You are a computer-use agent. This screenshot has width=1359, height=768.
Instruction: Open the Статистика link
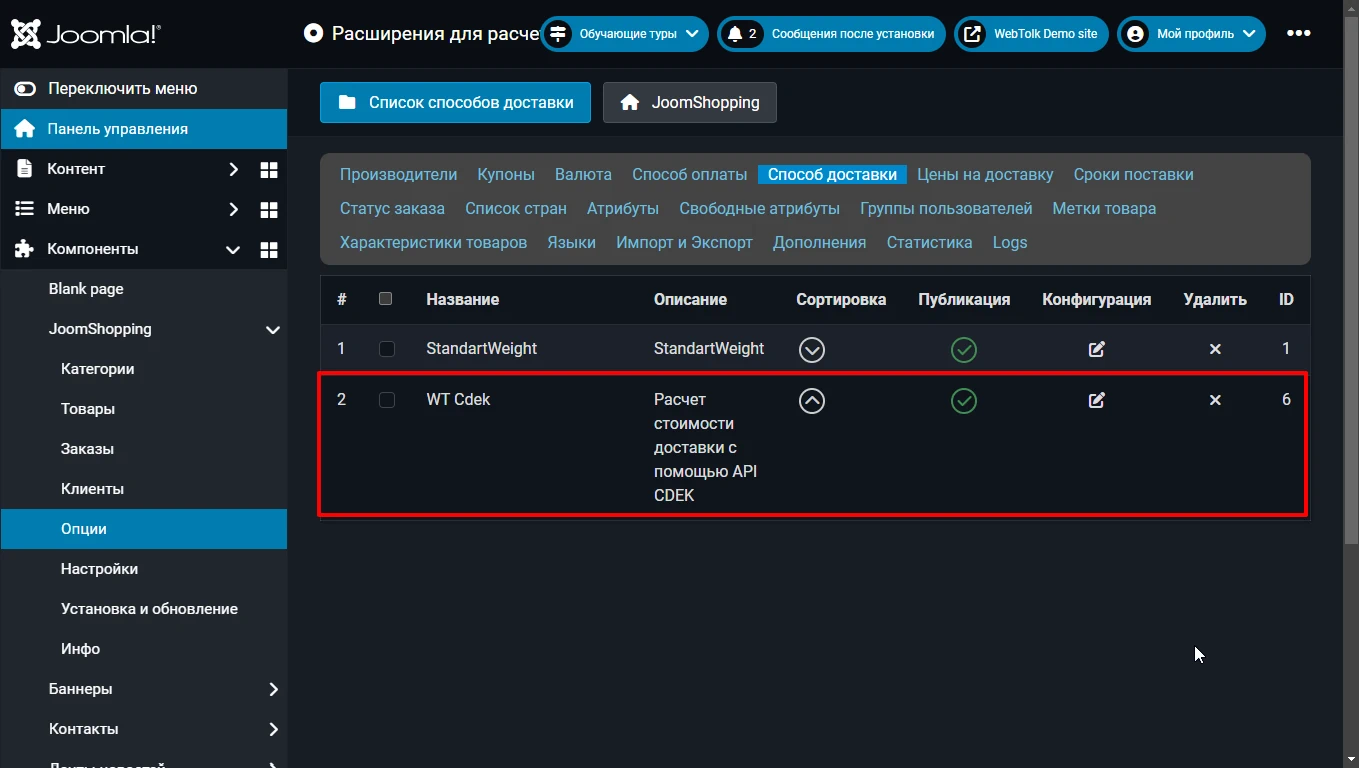pyautogui.click(x=929, y=242)
